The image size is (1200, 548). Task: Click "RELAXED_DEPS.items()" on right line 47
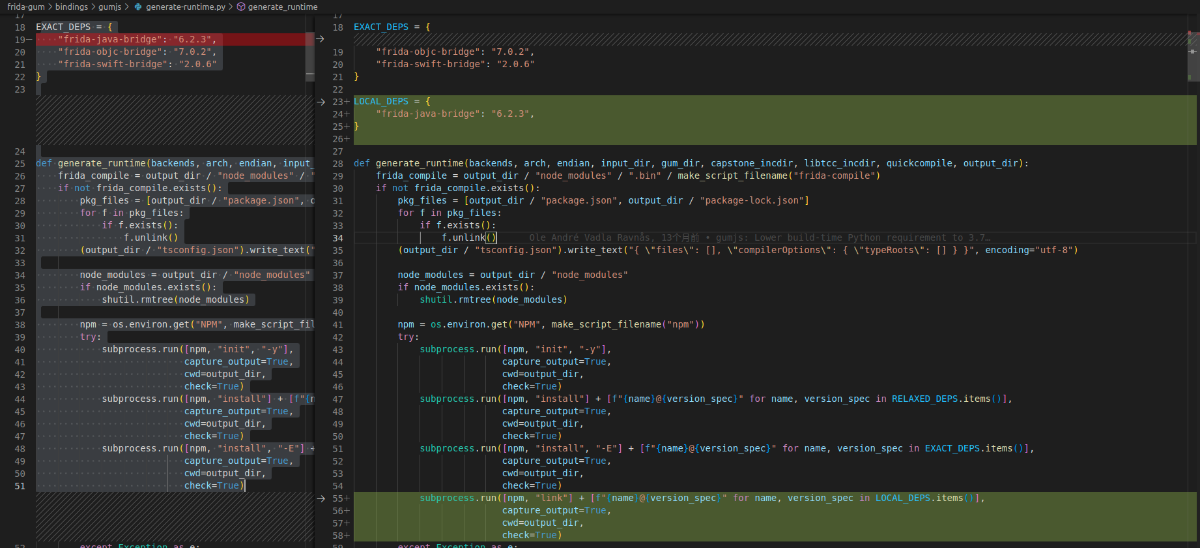[x=950, y=399]
